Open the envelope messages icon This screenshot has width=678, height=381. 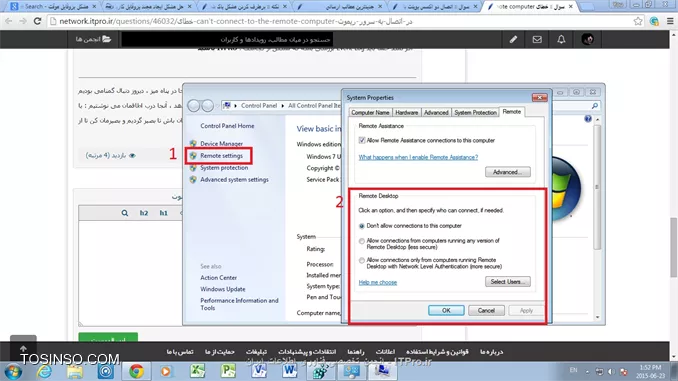point(537,39)
